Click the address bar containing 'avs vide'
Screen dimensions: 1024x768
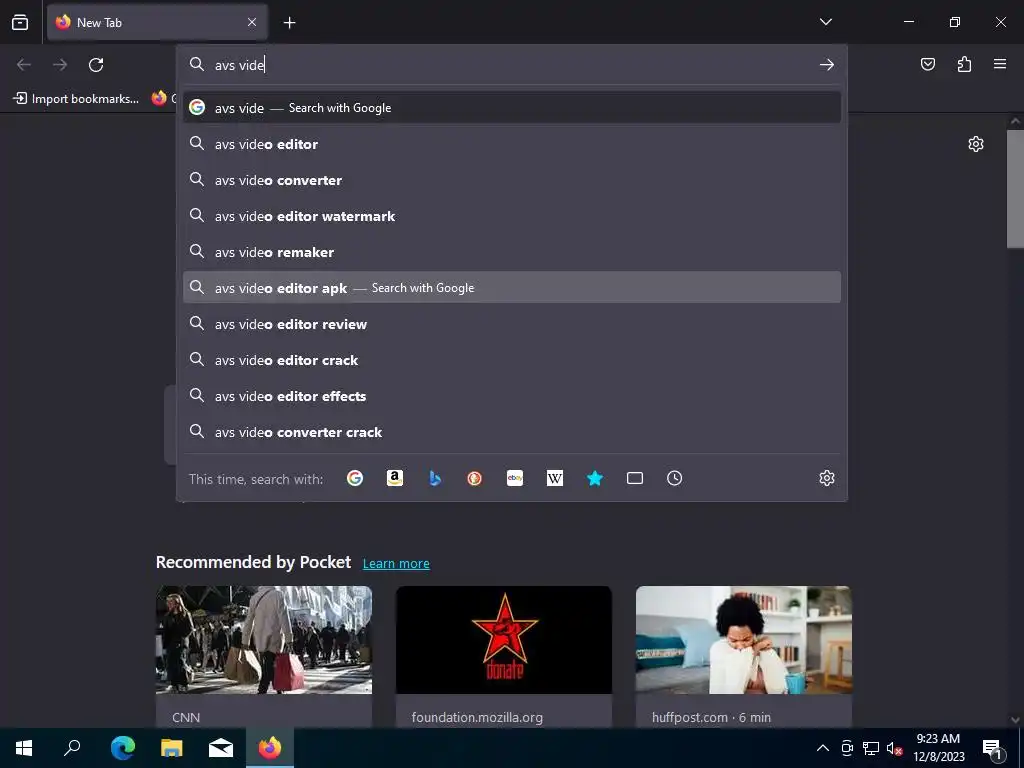(x=512, y=65)
